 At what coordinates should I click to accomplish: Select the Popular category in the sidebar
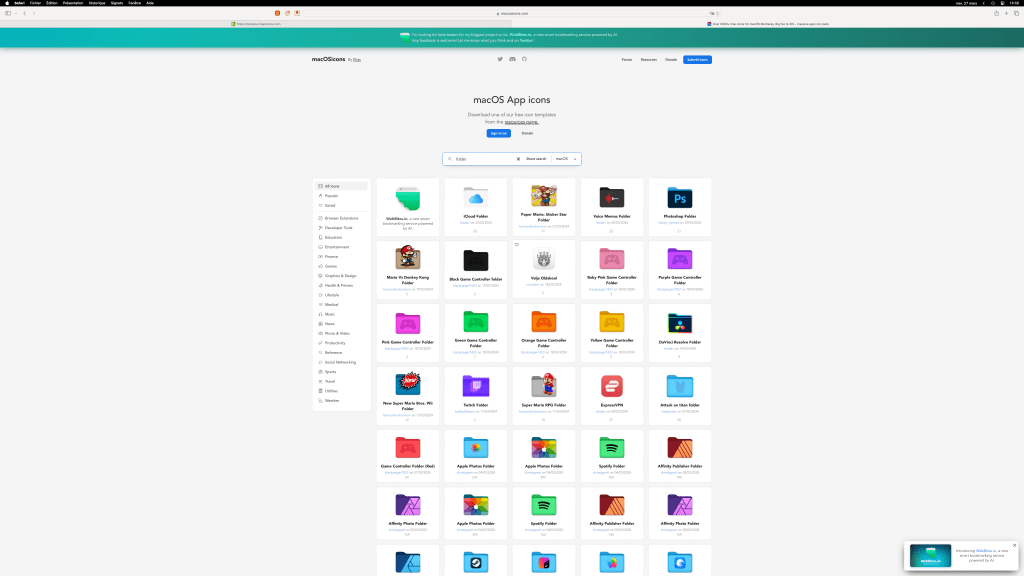(x=331, y=196)
